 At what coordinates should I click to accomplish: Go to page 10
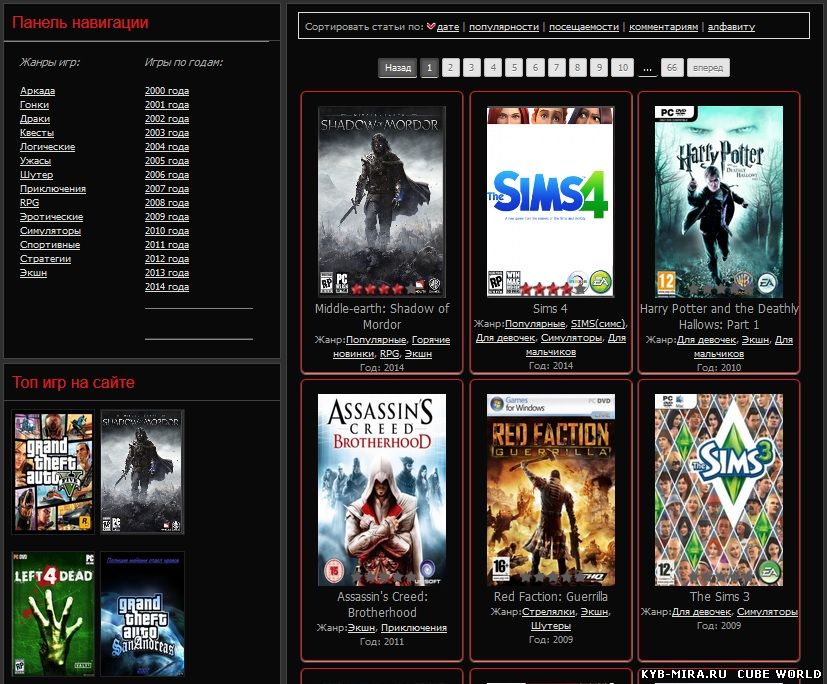tap(623, 68)
